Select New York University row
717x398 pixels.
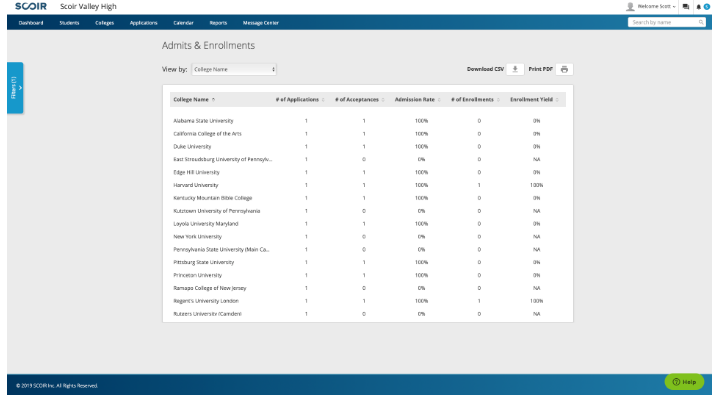(368, 237)
